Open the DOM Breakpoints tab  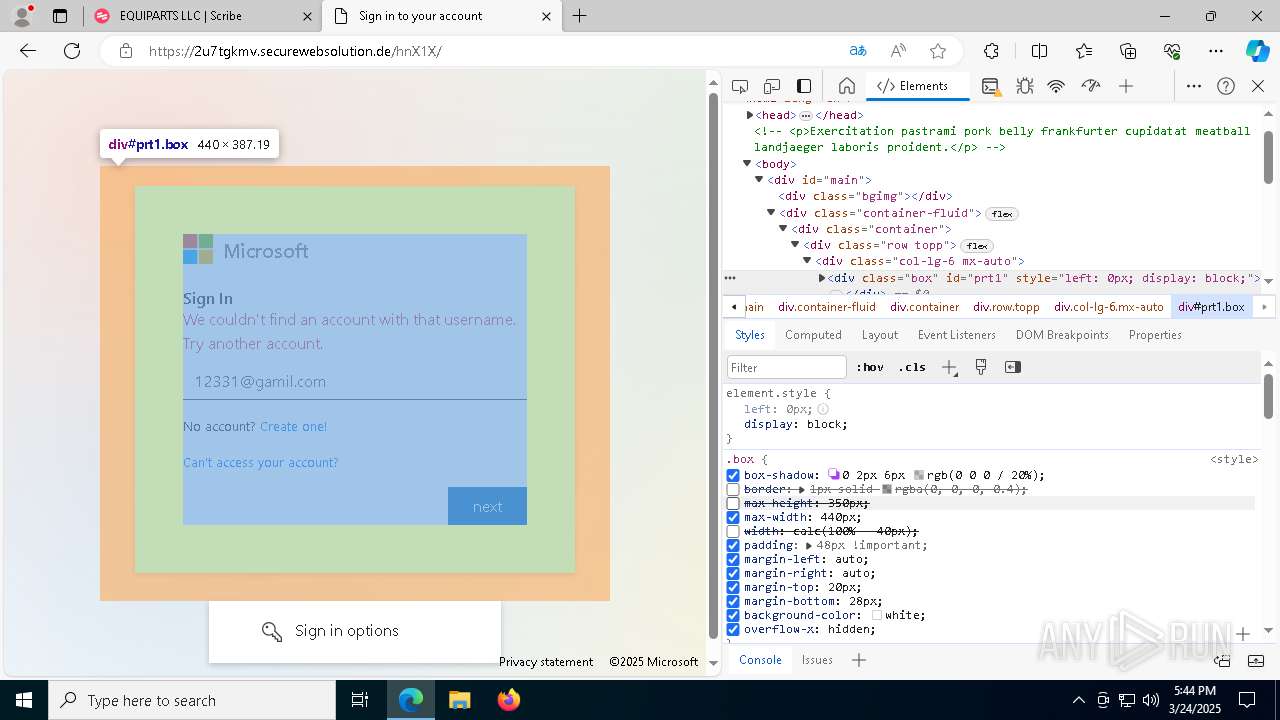tap(1062, 335)
